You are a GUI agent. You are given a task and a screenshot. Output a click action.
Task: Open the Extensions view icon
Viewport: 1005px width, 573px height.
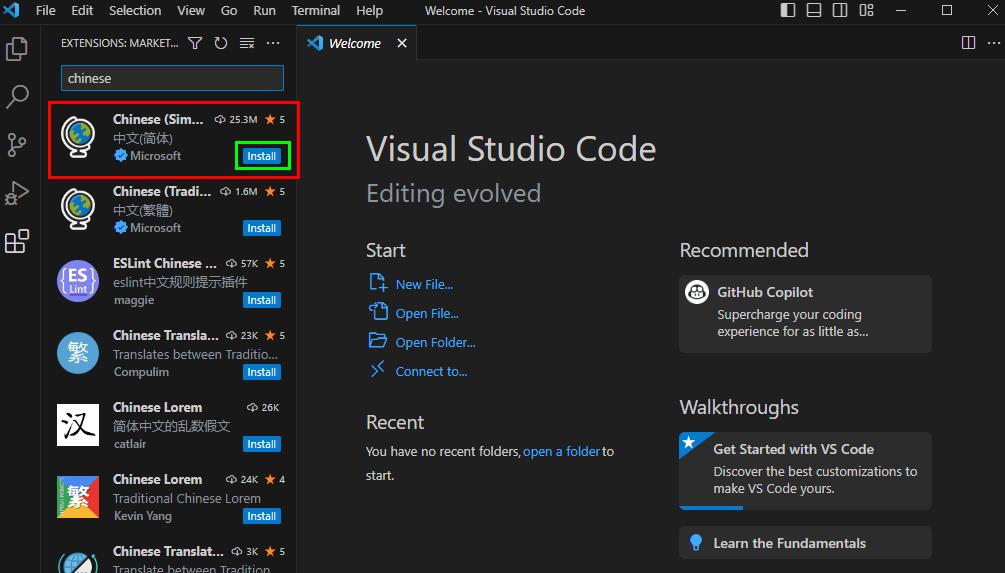click(17, 242)
